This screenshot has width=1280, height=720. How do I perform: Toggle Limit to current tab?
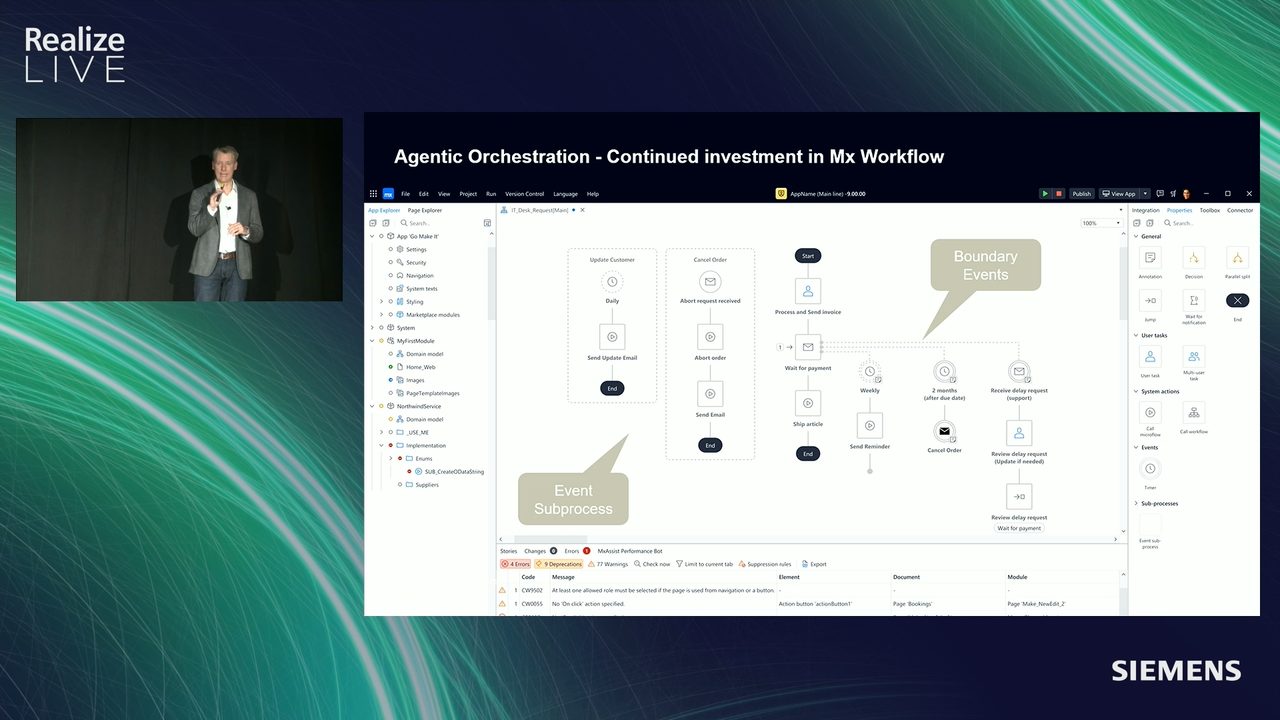point(704,564)
